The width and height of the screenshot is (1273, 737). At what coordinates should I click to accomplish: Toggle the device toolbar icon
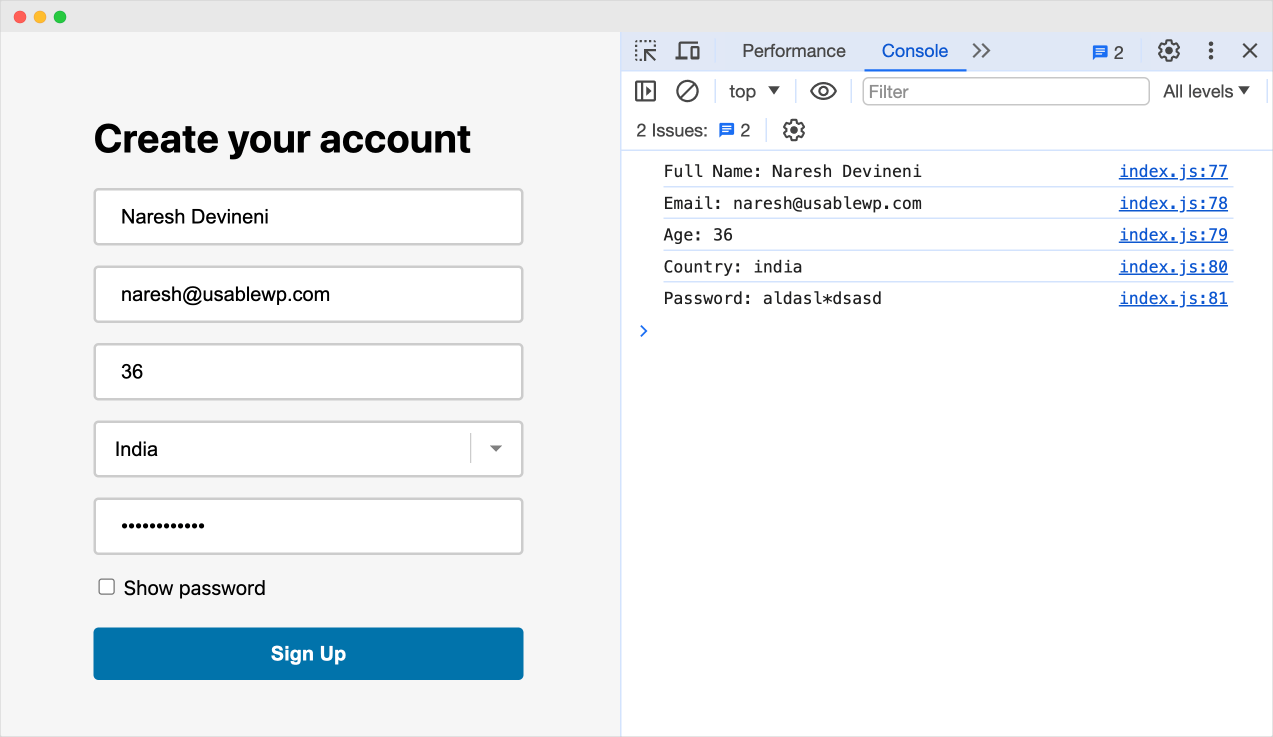click(688, 51)
